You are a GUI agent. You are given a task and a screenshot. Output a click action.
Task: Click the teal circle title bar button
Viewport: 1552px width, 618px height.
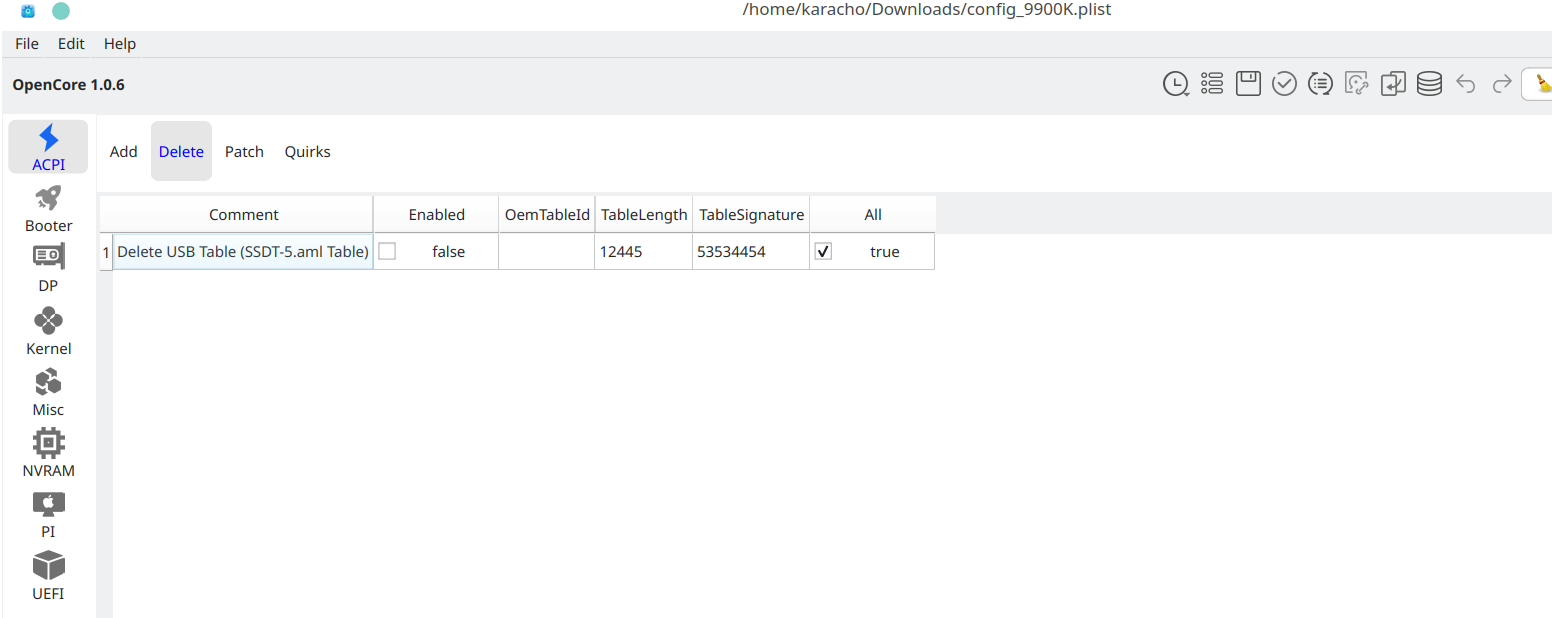[61, 11]
